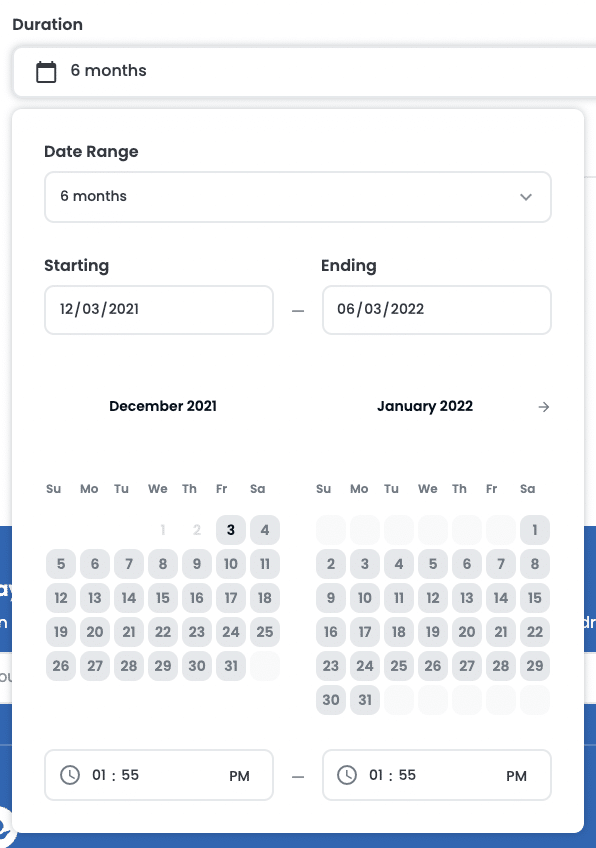Click the start time minutes 55
The height and width of the screenshot is (848, 596).
click(130, 775)
